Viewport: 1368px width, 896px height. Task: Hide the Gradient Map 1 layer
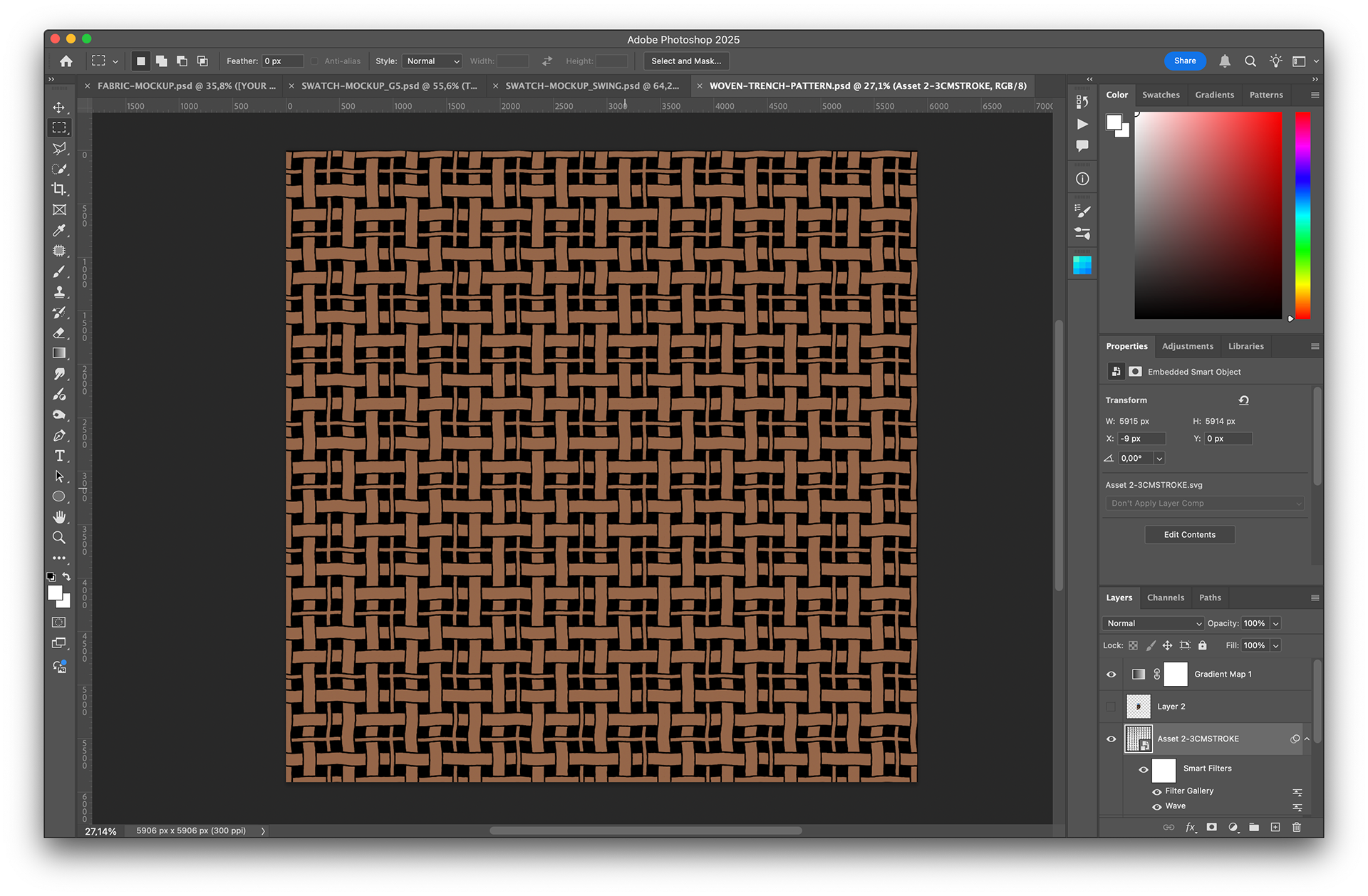[1111, 674]
